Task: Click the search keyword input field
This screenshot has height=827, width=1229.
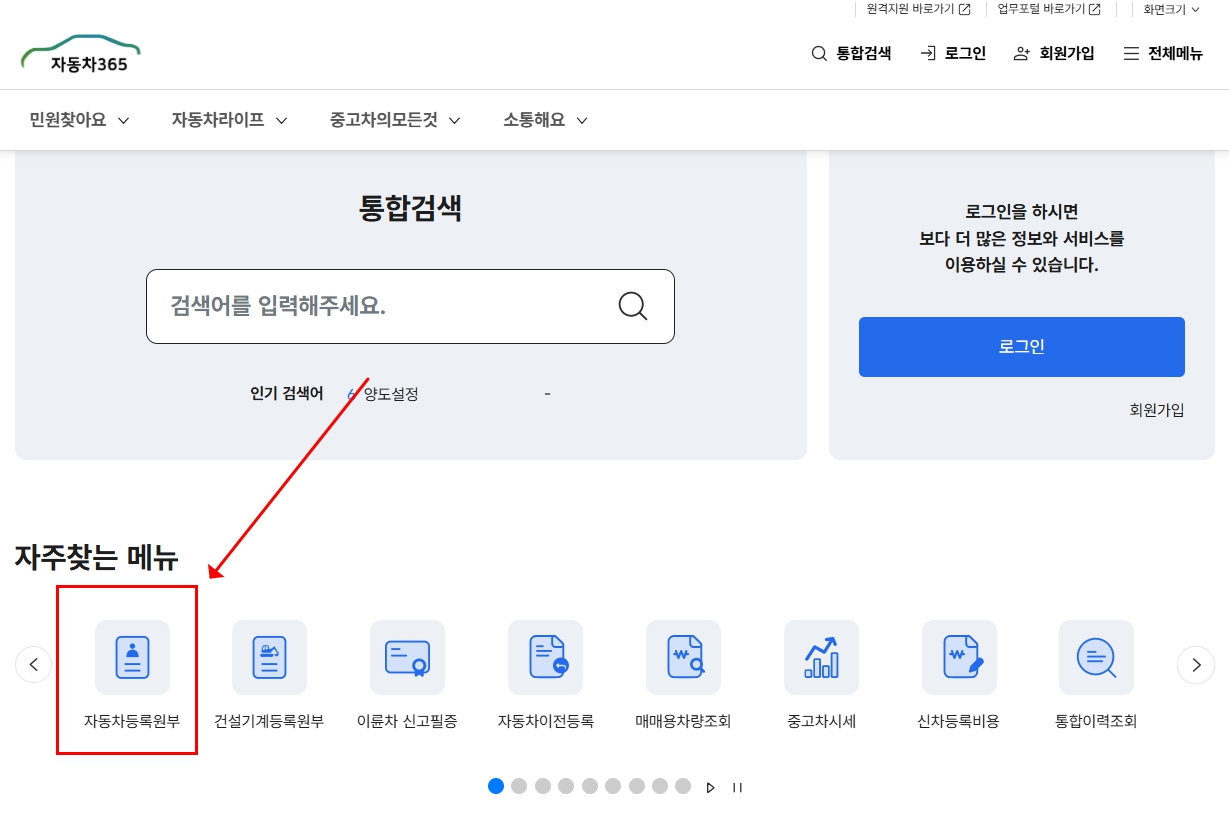Action: (x=390, y=306)
